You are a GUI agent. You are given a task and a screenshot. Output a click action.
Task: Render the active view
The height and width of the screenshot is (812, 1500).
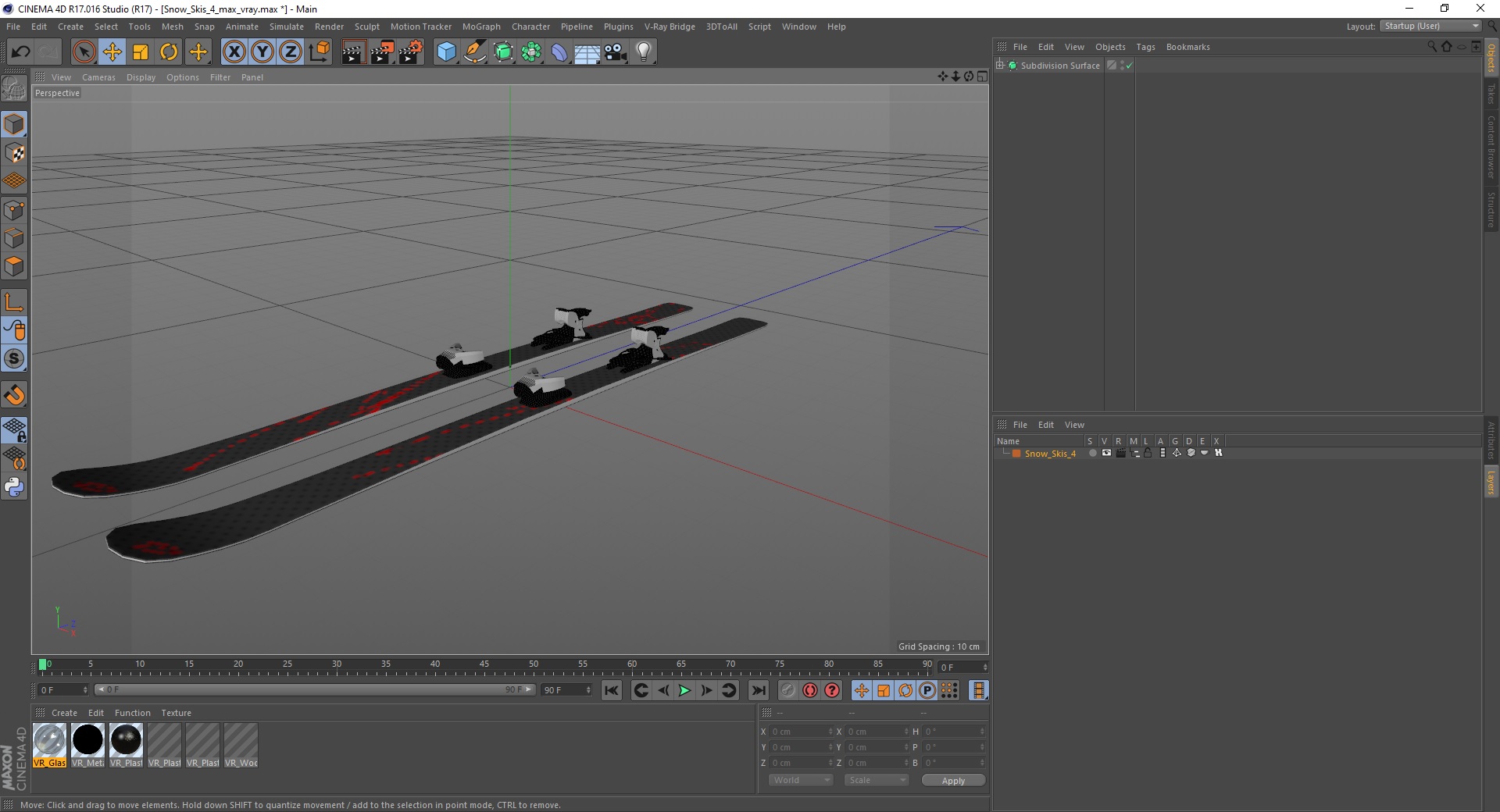[353, 52]
